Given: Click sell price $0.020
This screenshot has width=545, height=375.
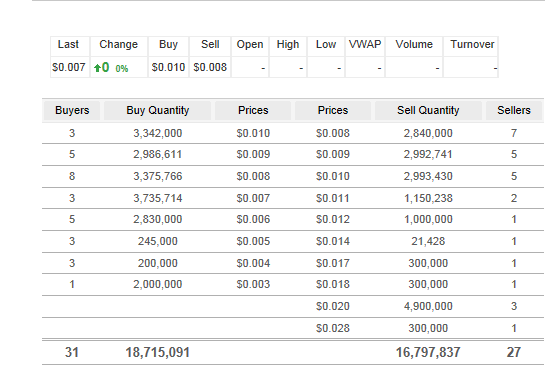Looking at the screenshot, I should click(333, 307).
